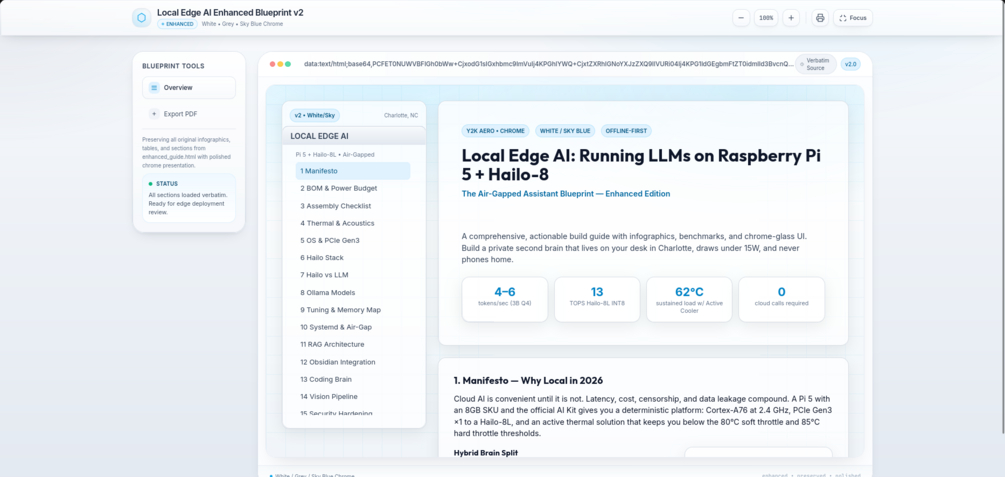
Task: Click the data URL address field
Action: click(x=548, y=64)
